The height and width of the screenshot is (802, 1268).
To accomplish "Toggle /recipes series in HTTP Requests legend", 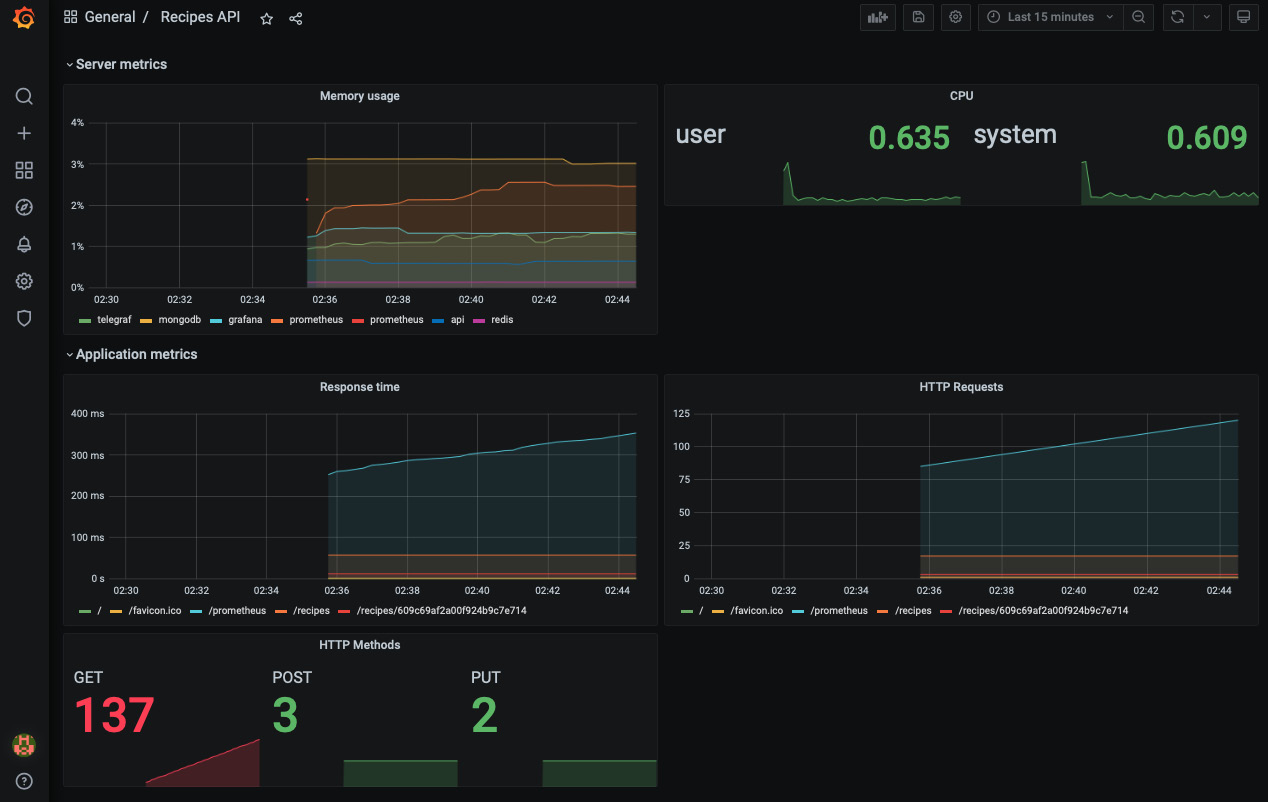I will coord(912,610).
